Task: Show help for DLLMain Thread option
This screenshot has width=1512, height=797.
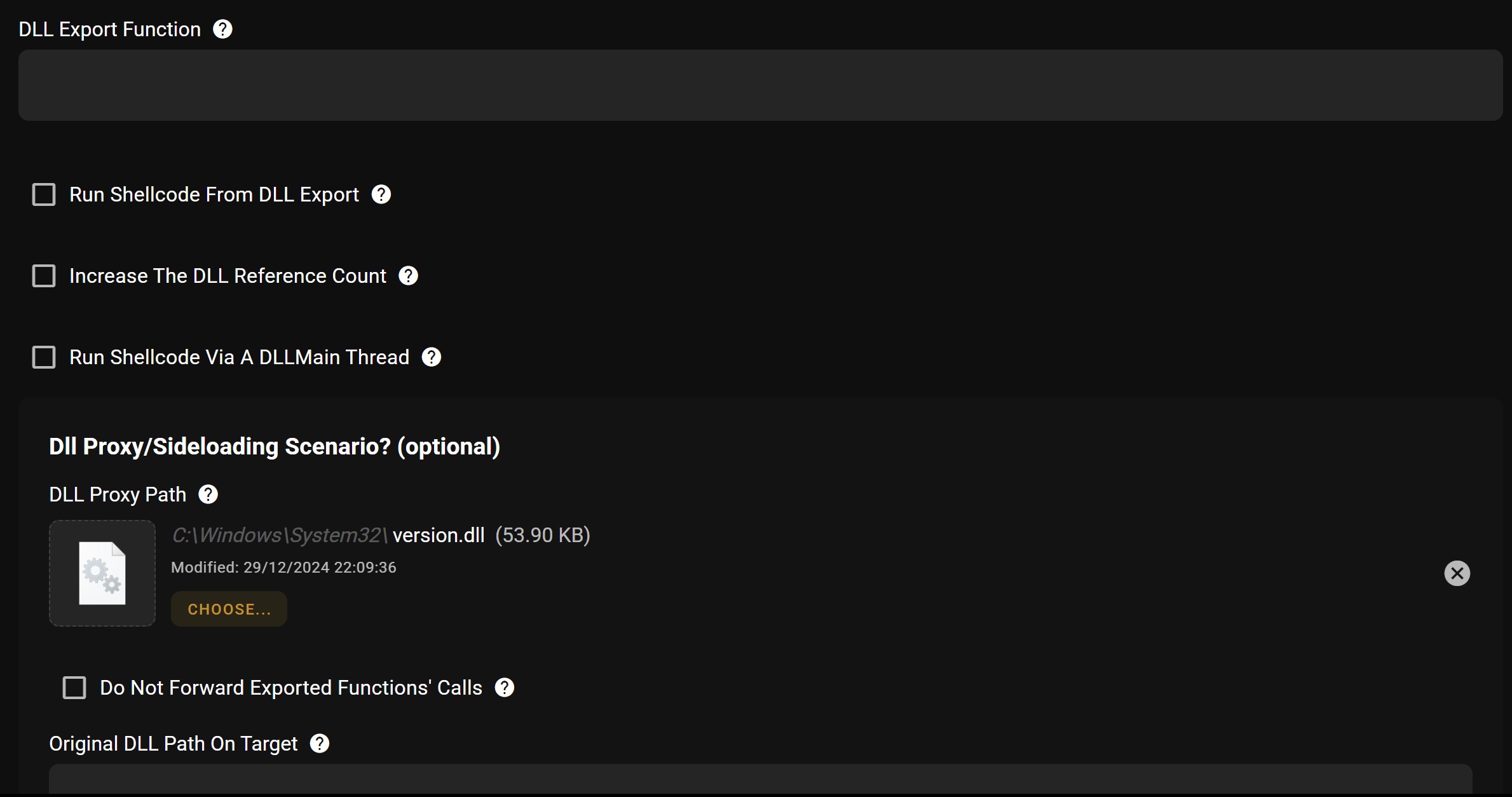Action: pyautogui.click(x=432, y=357)
